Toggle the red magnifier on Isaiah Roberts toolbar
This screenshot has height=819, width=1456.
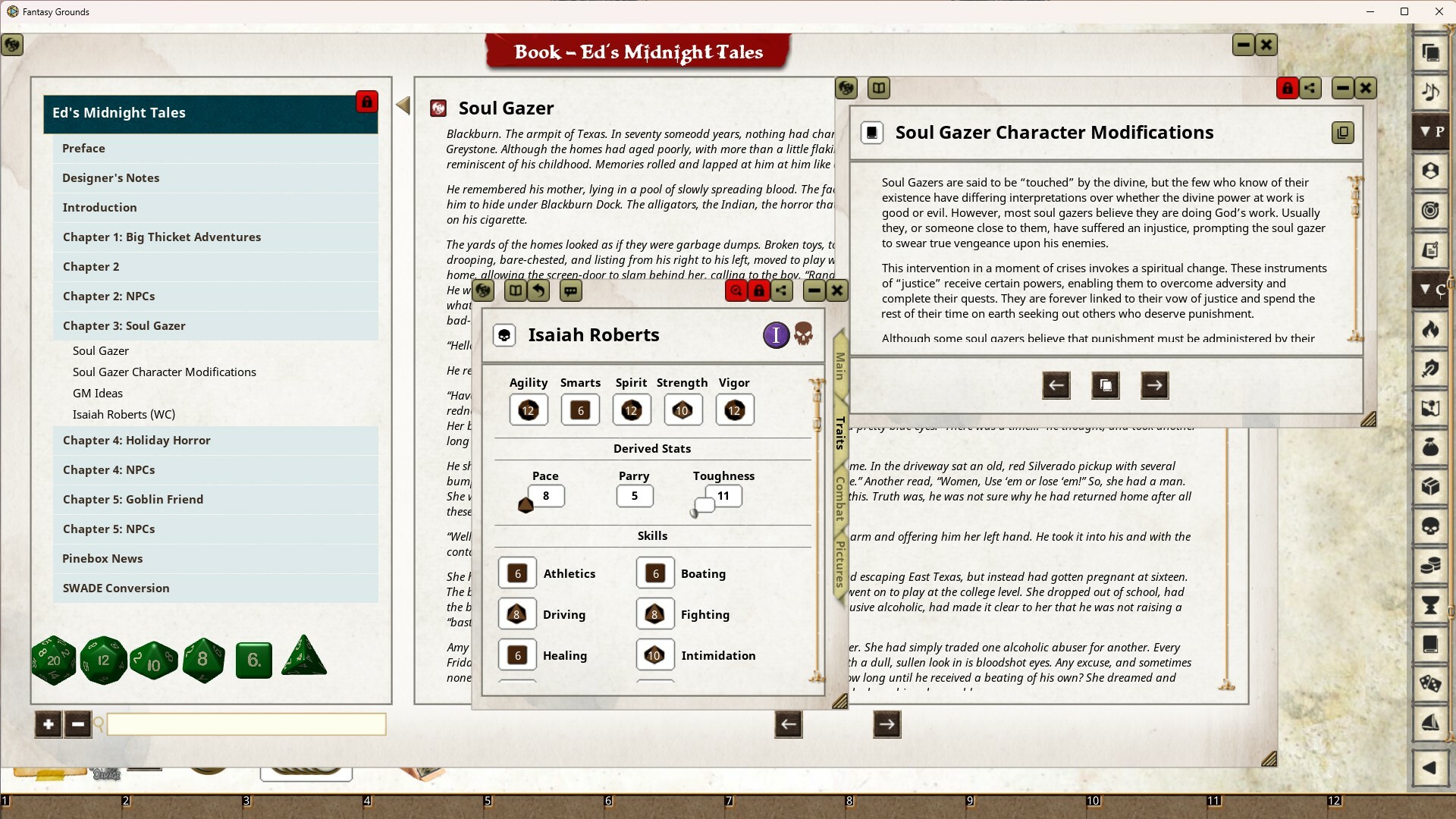[x=736, y=290]
